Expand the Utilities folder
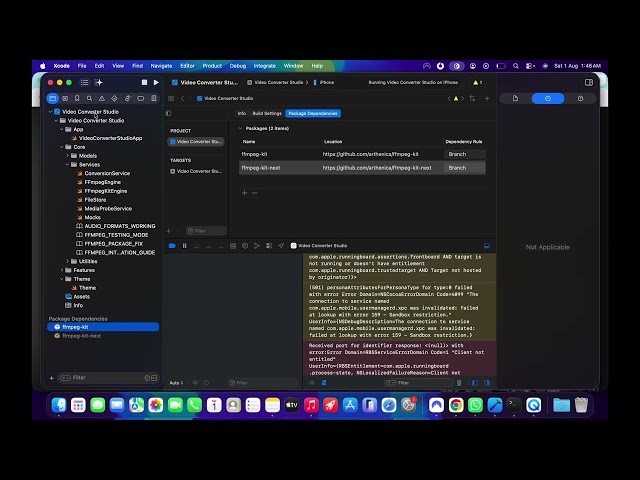This screenshot has height=480, width=640. [x=68, y=261]
